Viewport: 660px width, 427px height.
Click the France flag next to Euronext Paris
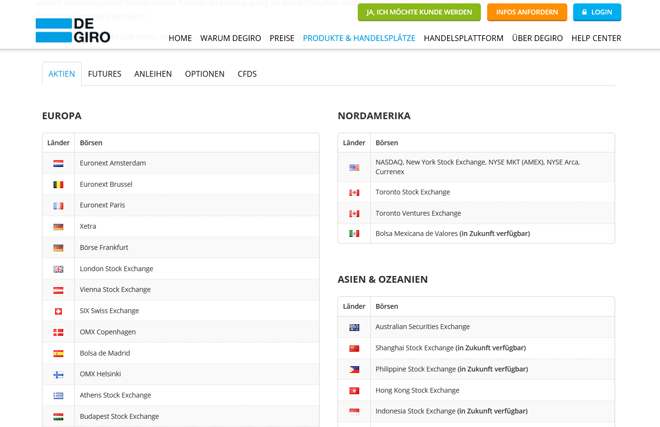coord(59,205)
